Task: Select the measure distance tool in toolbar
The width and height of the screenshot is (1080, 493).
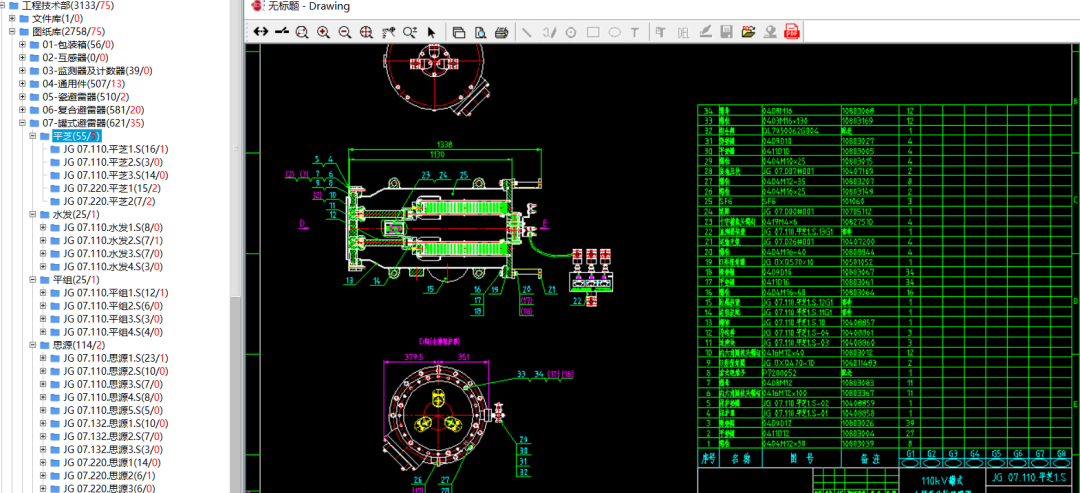Action: click(x=280, y=32)
